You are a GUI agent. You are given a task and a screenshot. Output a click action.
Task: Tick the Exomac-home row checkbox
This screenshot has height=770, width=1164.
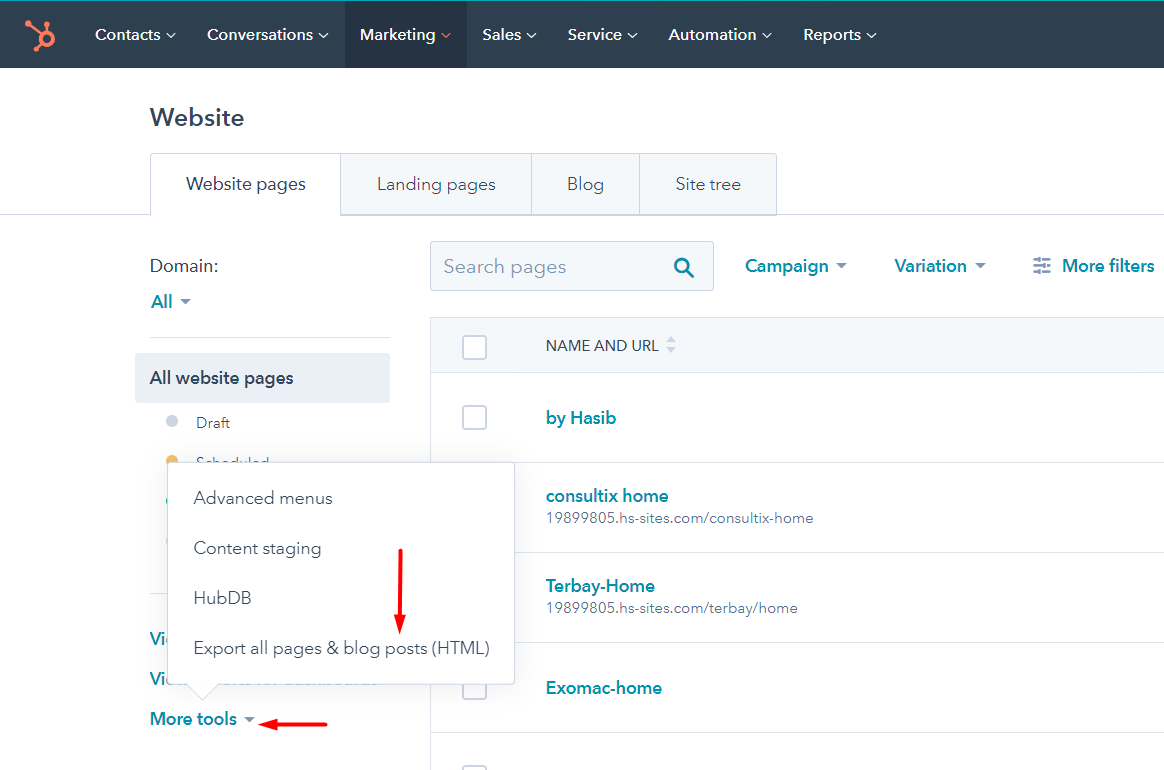coord(474,689)
